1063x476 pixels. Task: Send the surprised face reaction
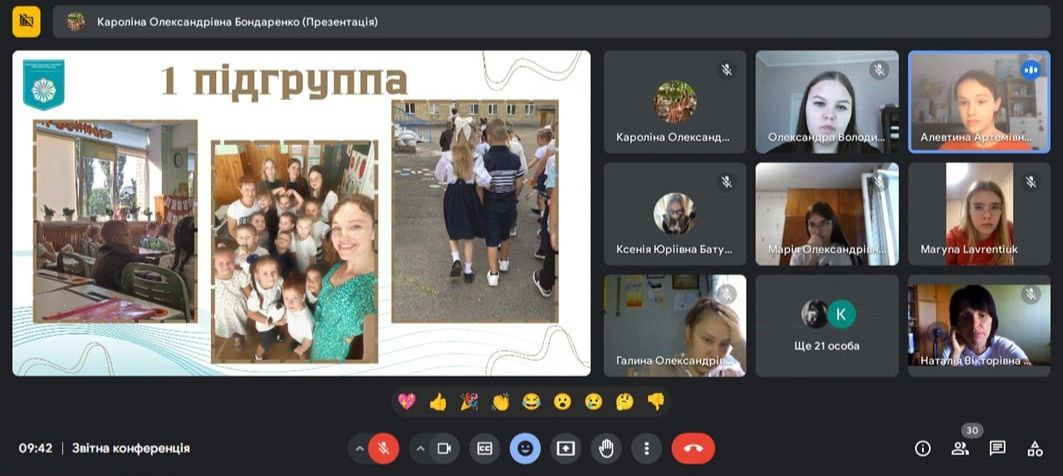(x=562, y=402)
